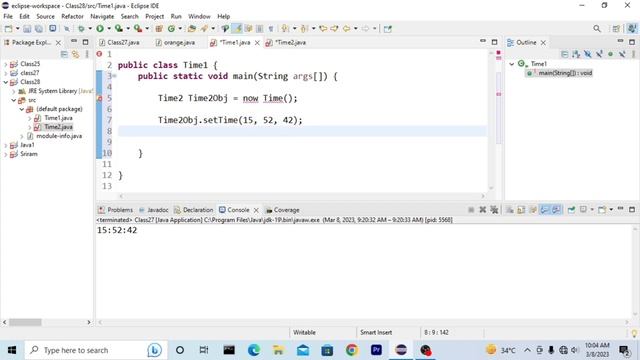The image size is (640, 360).
Task: Switch to the Problems tab
Action: pos(116,210)
